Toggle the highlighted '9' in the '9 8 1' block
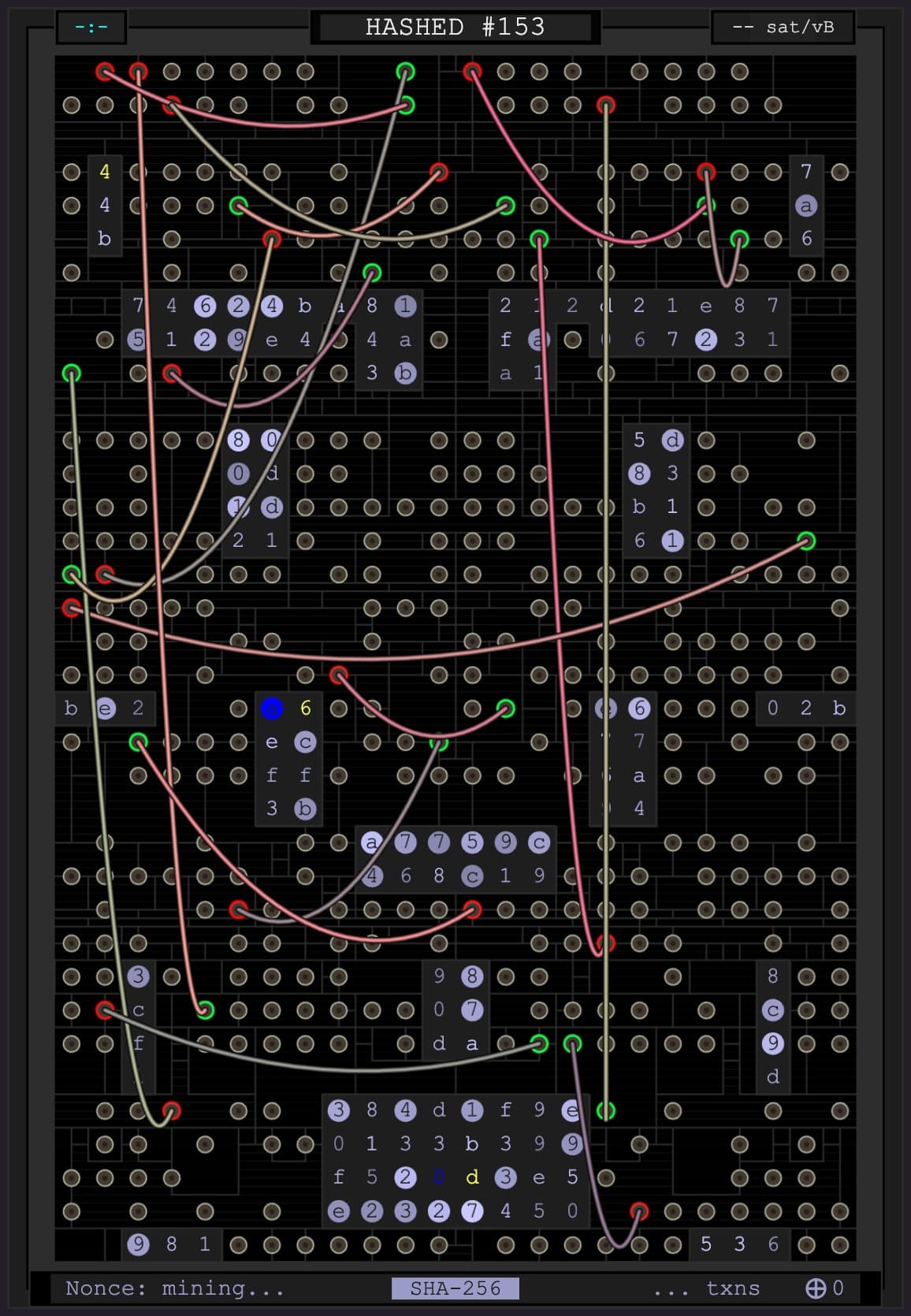This screenshot has width=911, height=1316. [138, 1244]
